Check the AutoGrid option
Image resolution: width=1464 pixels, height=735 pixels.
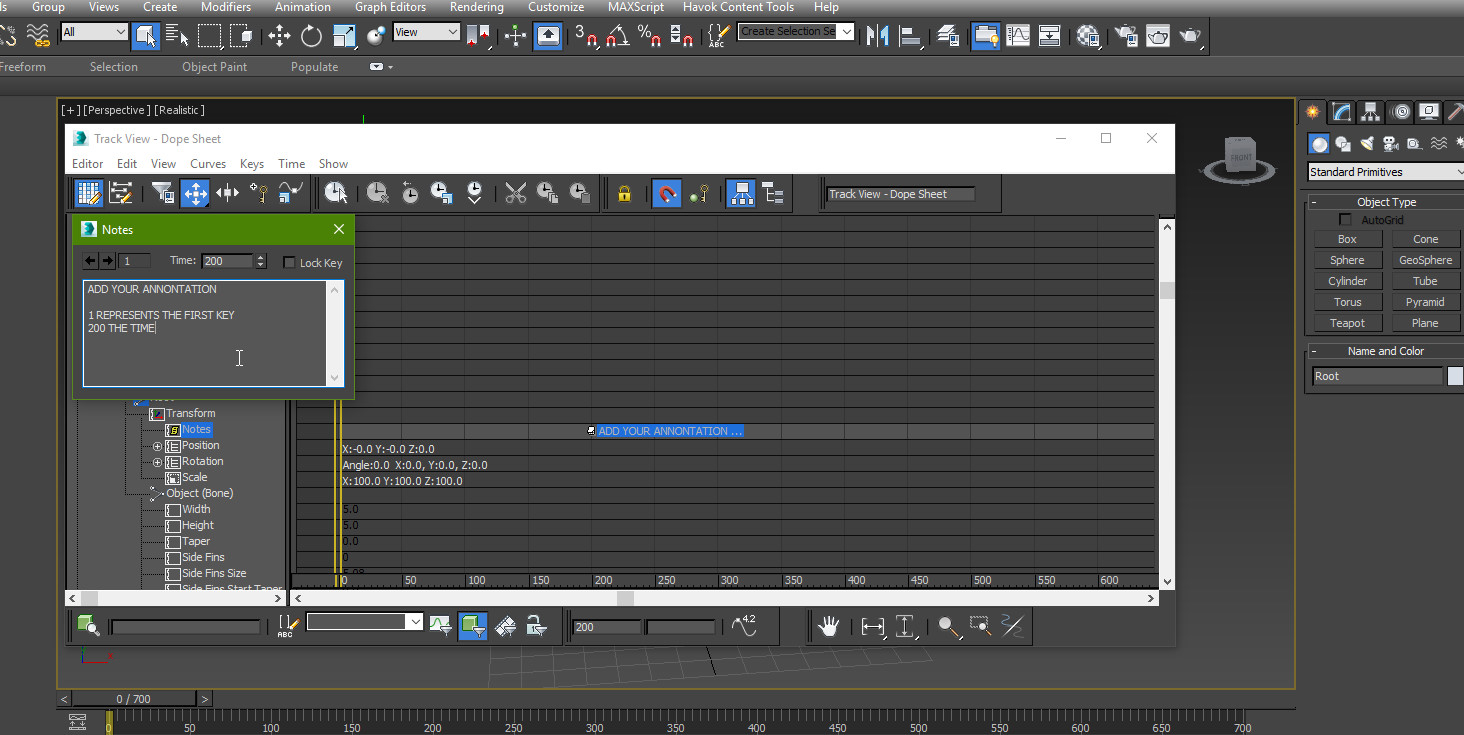point(1346,219)
